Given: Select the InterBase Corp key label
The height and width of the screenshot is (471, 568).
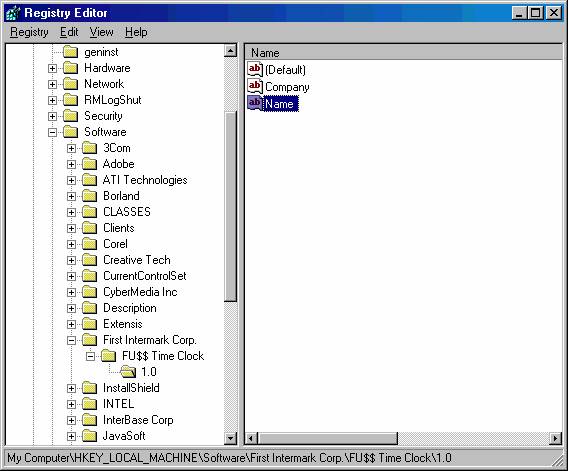Looking at the screenshot, I should point(138,420).
